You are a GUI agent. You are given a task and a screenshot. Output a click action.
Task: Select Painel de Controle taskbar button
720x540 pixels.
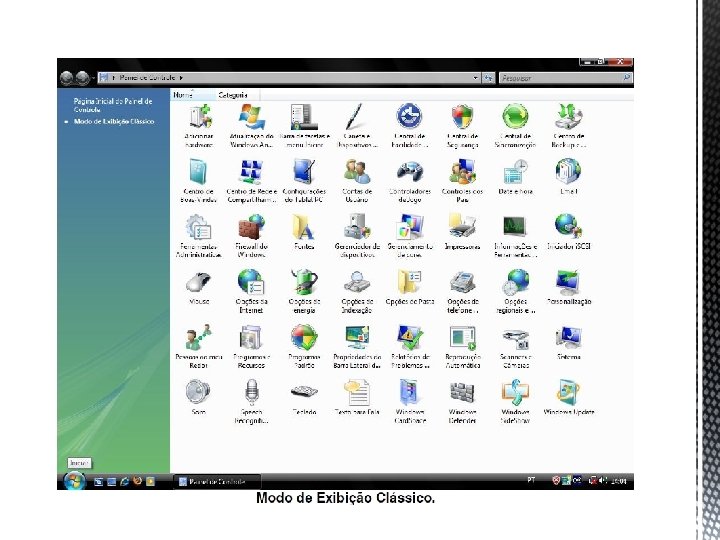point(217,482)
